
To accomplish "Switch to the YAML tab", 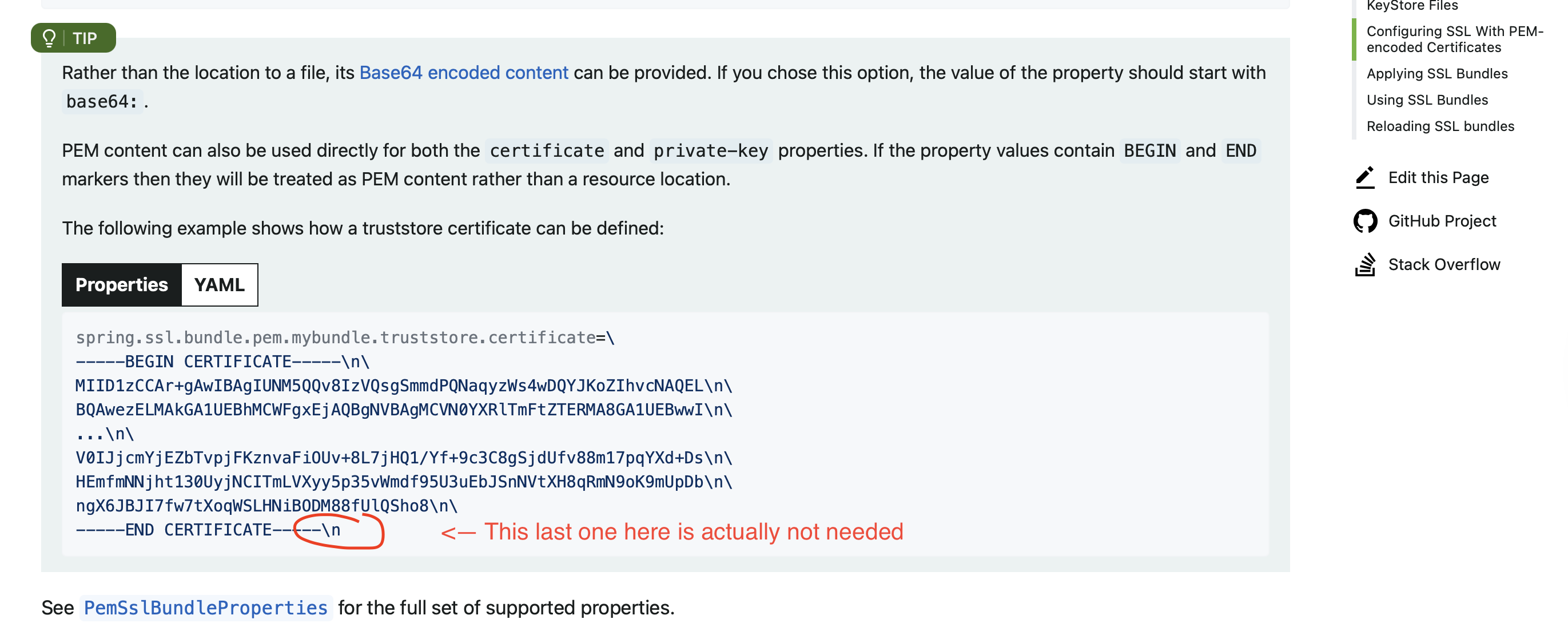I will click(x=219, y=284).
